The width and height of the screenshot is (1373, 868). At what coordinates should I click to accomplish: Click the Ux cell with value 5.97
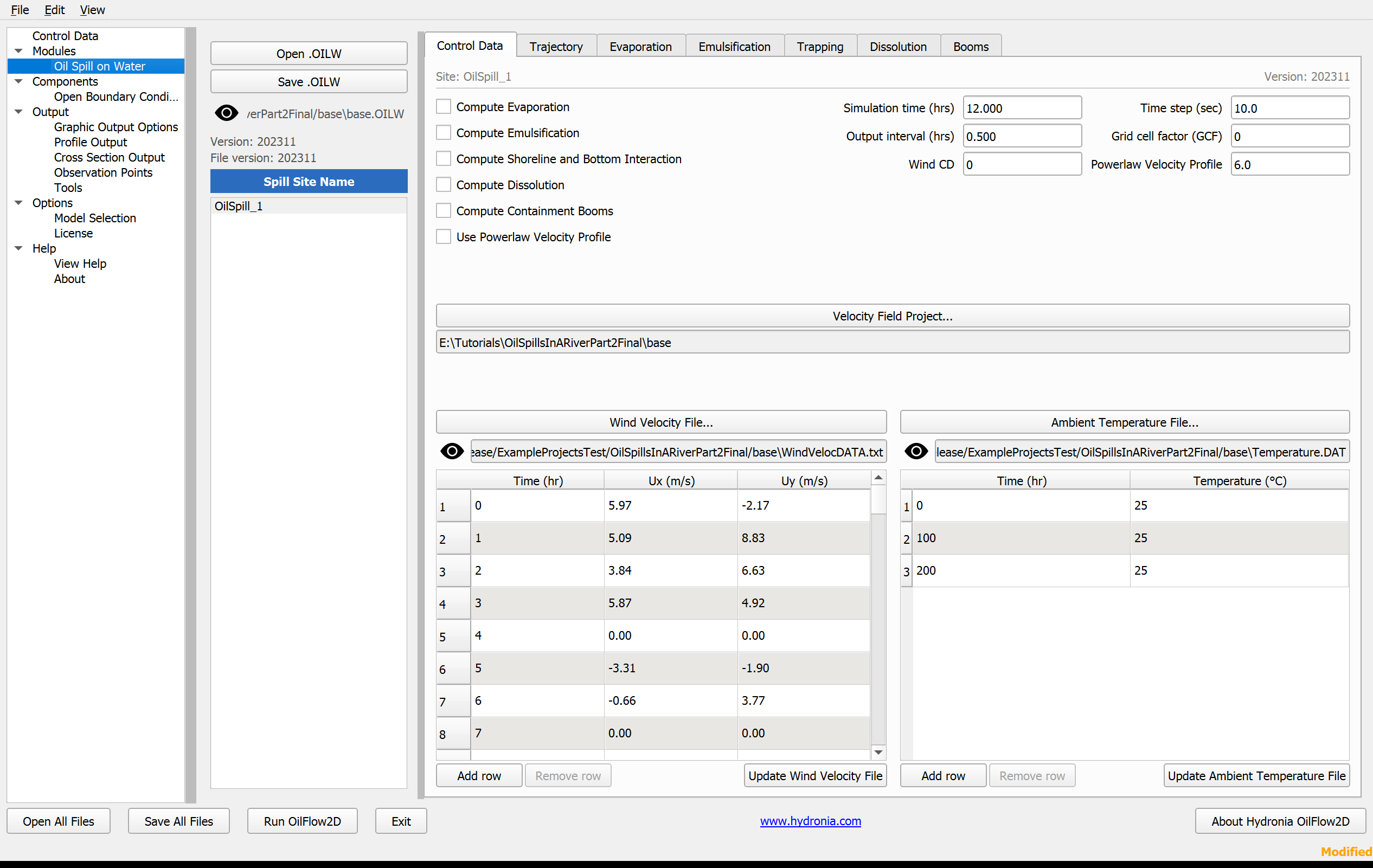[670, 505]
